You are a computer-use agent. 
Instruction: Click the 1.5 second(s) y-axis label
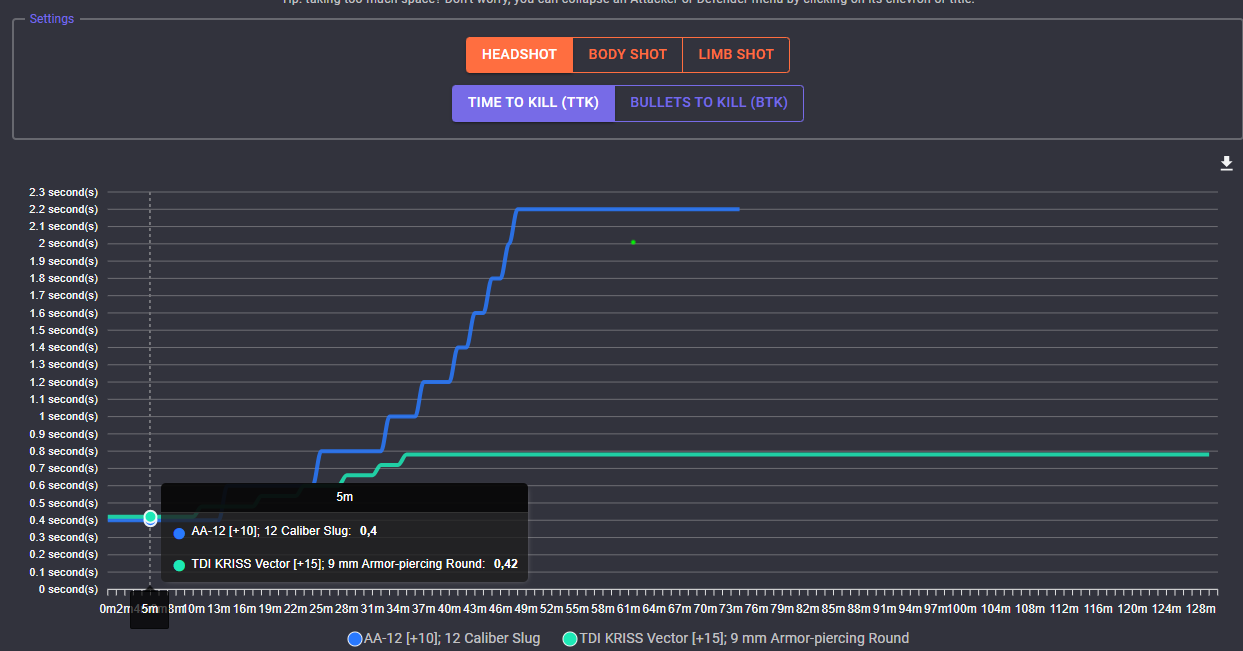[62, 330]
